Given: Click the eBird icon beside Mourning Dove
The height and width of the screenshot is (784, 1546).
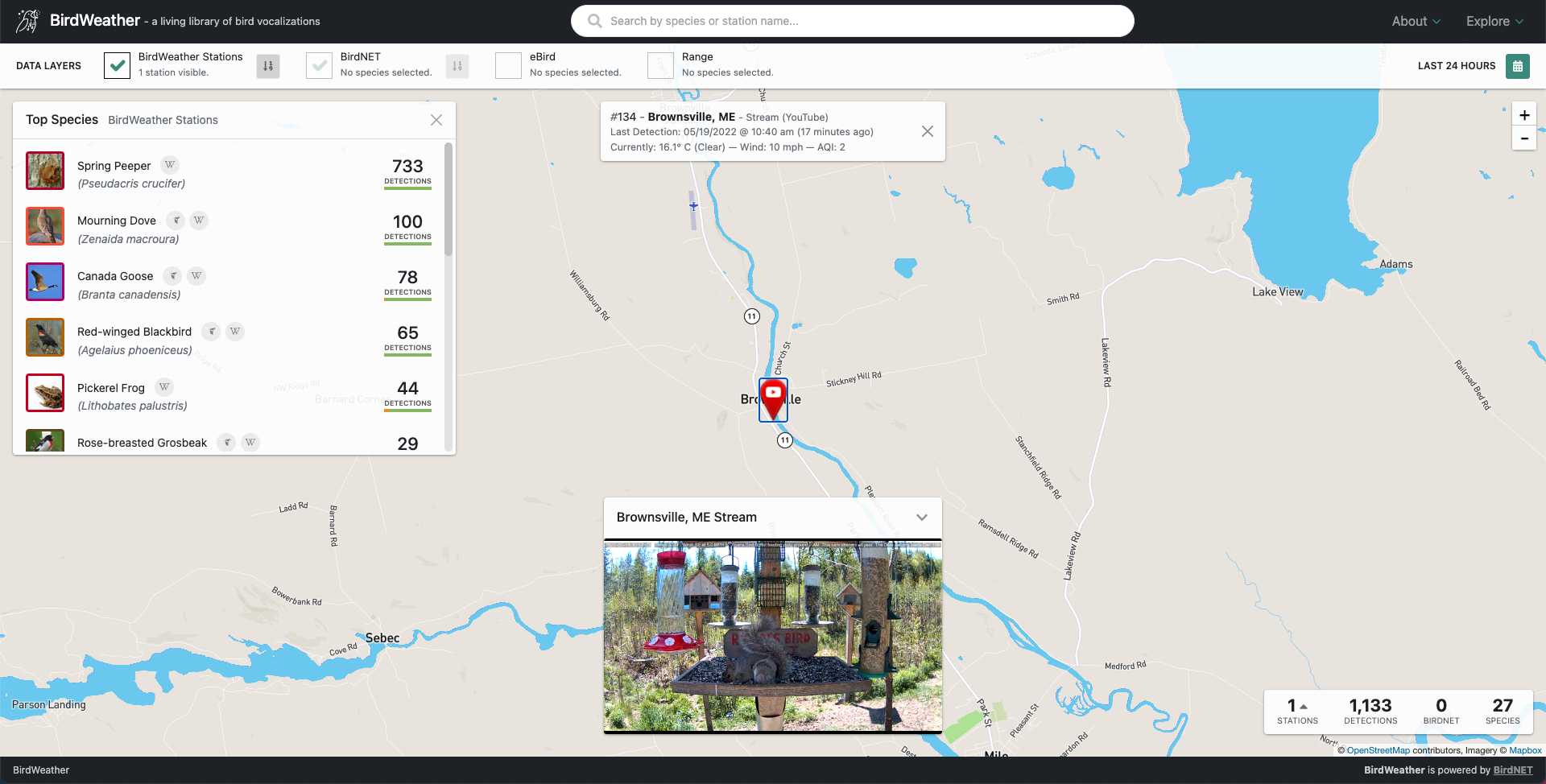Looking at the screenshot, I should (176, 221).
